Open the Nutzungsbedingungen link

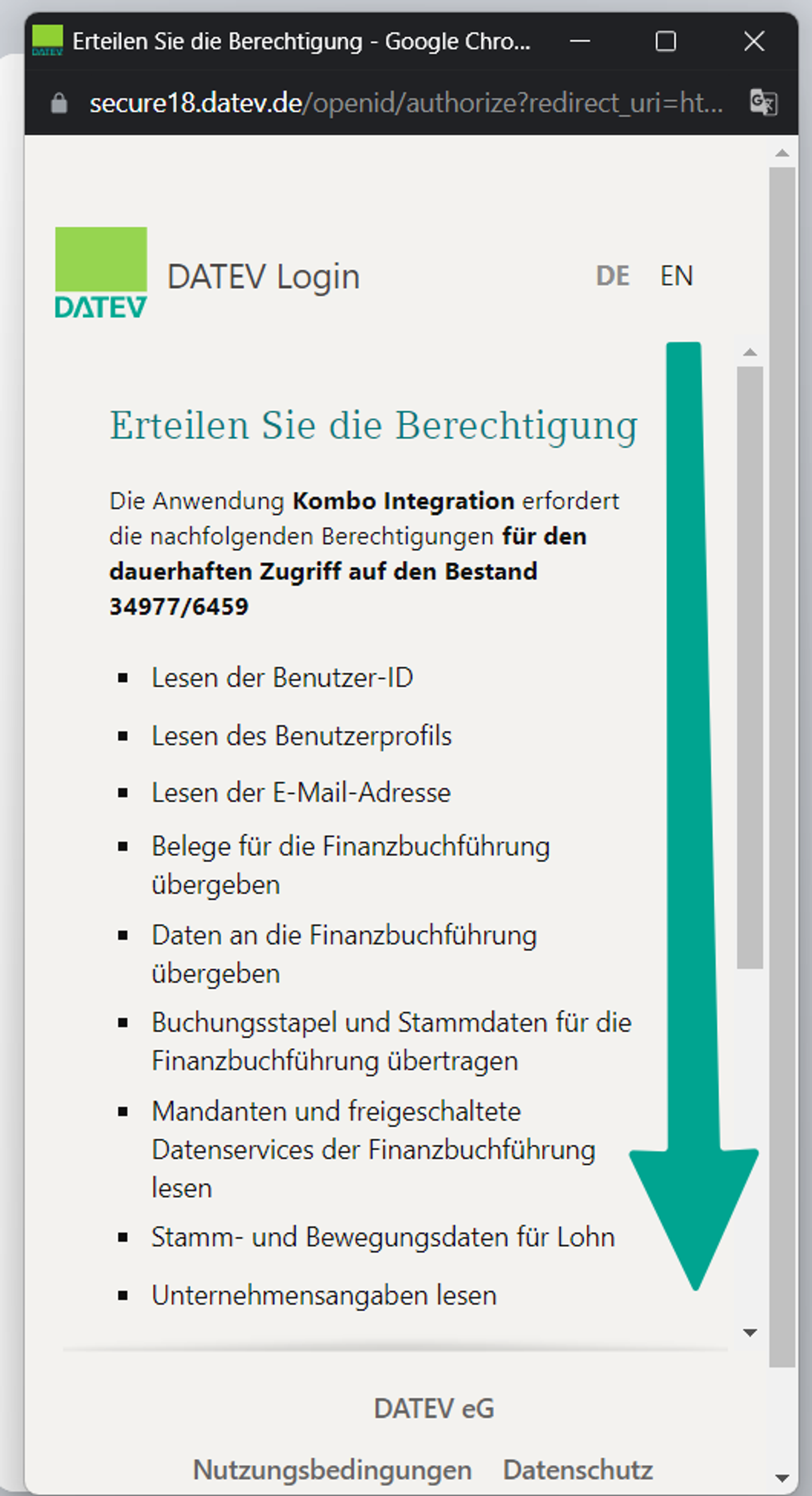(x=332, y=1470)
